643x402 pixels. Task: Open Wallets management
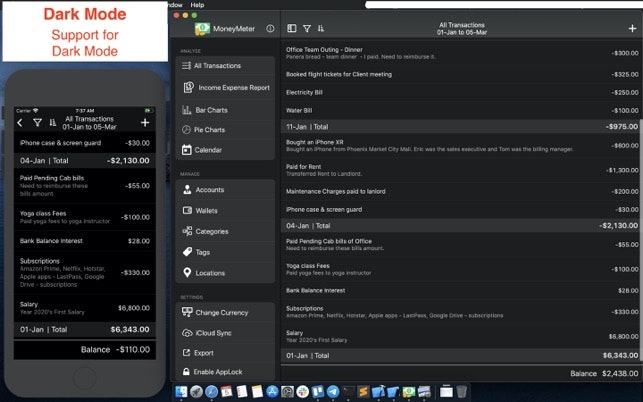coord(225,211)
